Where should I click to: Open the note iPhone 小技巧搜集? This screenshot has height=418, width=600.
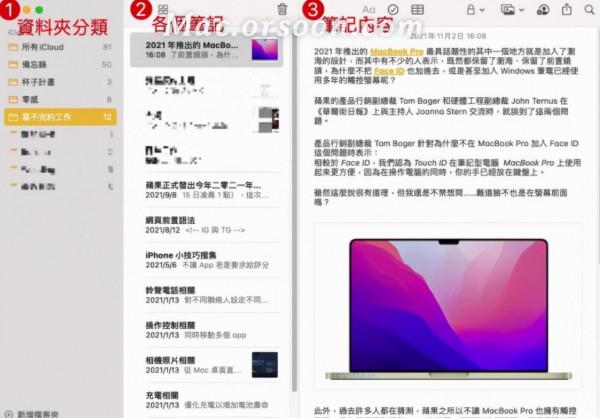(207, 260)
